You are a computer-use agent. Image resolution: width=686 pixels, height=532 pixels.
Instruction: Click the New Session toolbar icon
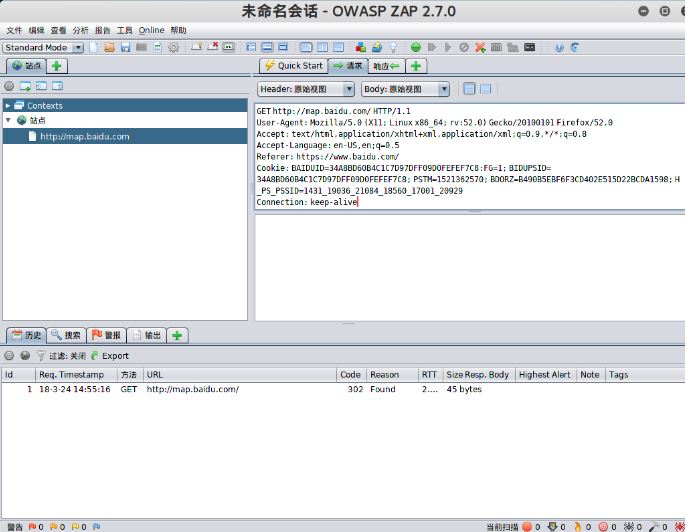[x=94, y=47]
